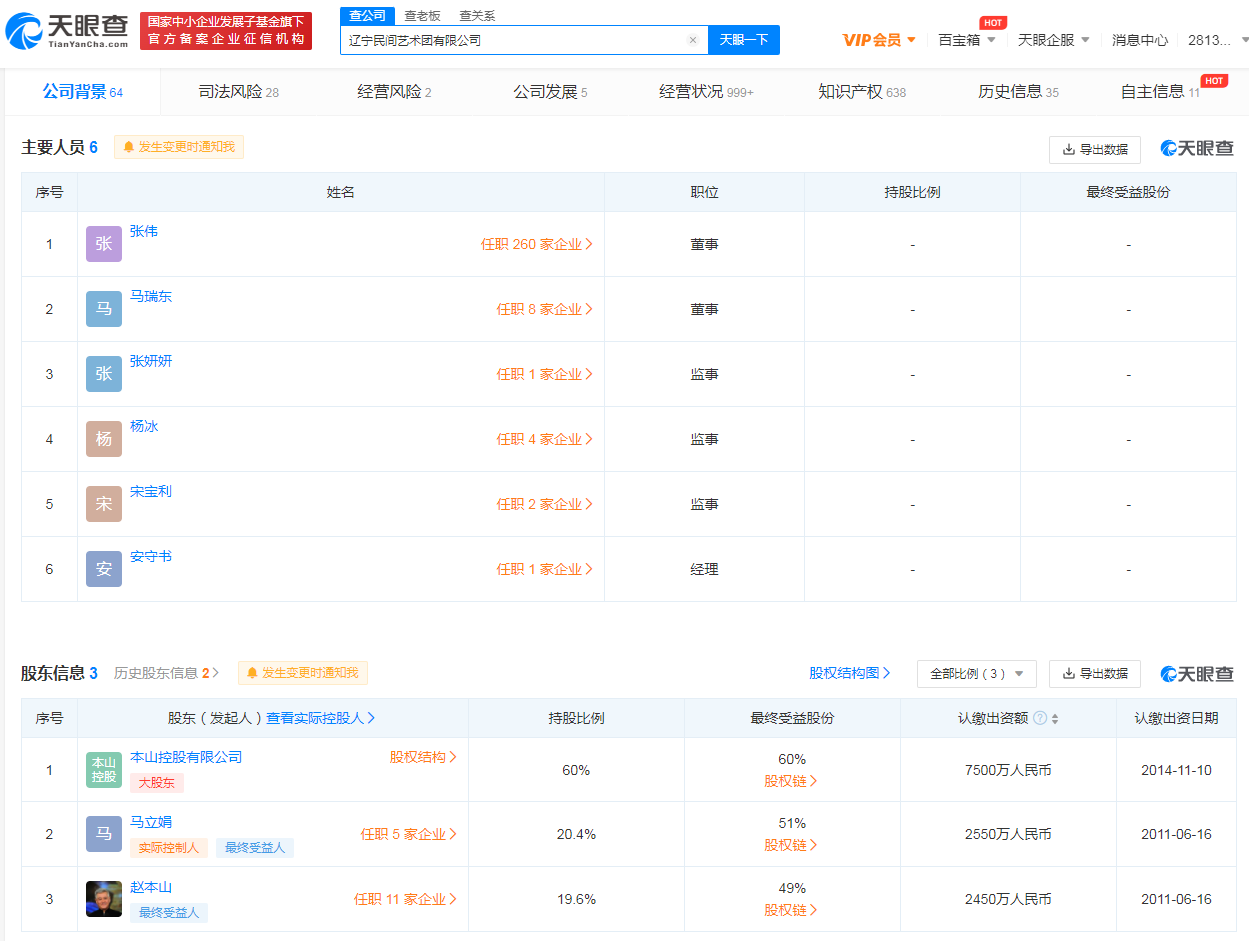Click help icon next to 认缴出资额

[1040, 718]
